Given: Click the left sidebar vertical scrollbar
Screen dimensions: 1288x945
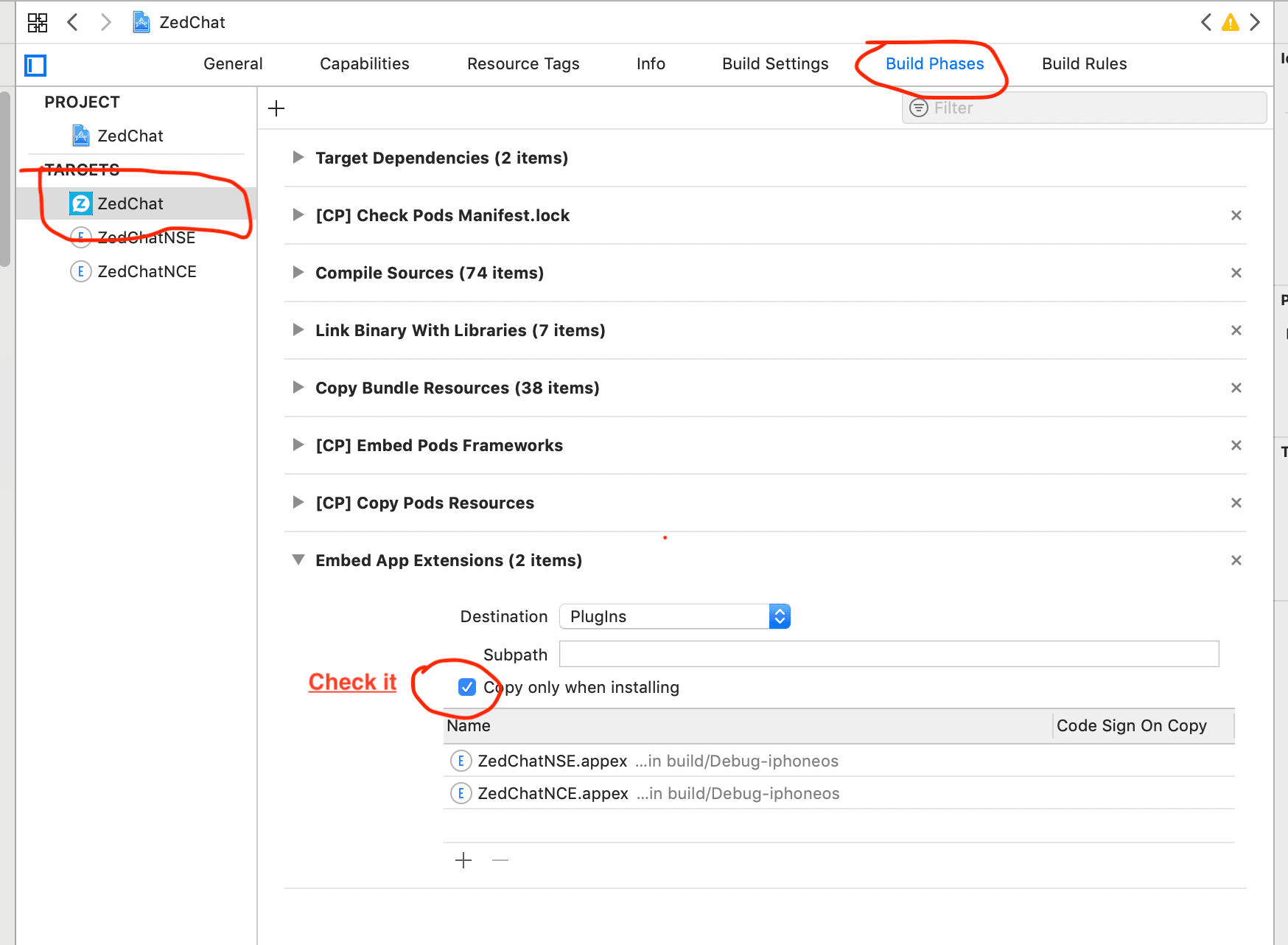Looking at the screenshot, I should (x=5, y=178).
